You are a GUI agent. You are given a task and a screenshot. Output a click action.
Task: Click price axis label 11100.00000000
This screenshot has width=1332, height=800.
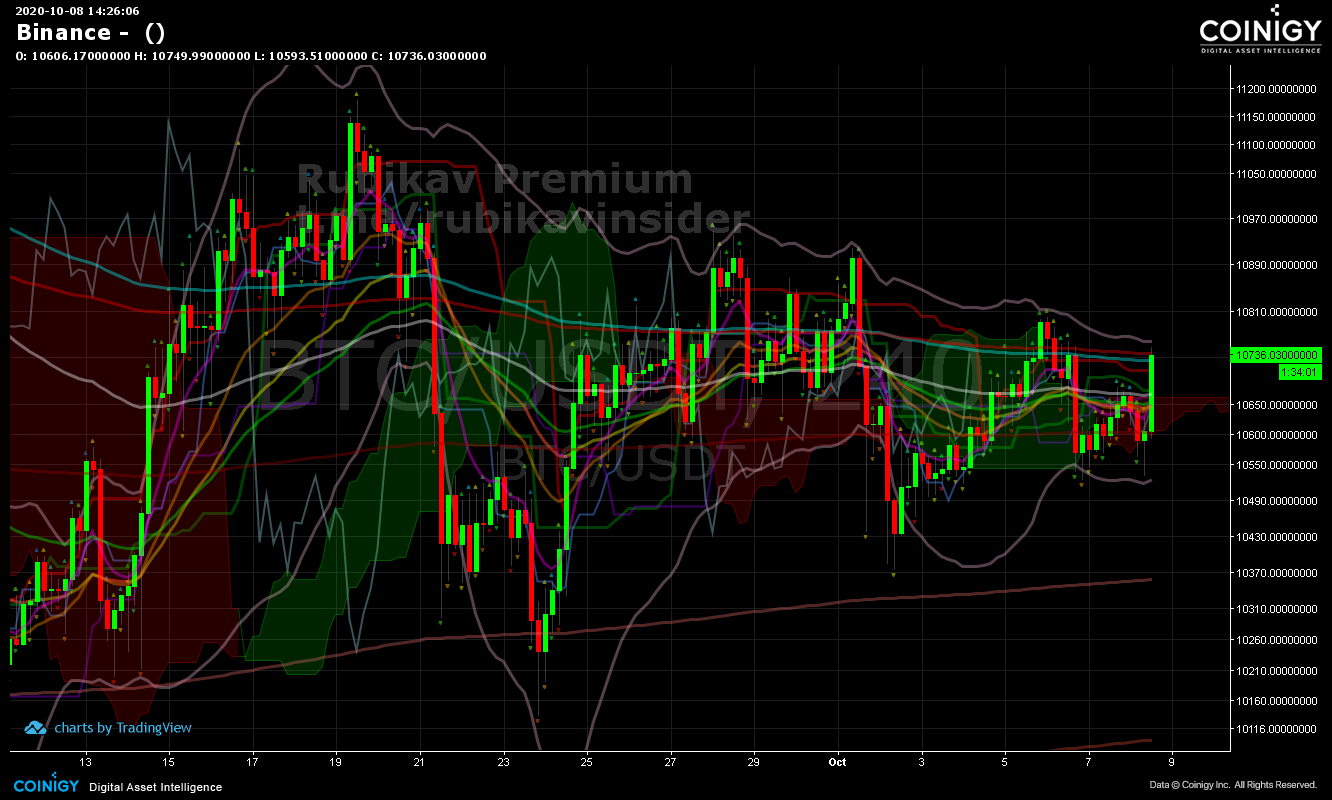[x=1276, y=145]
